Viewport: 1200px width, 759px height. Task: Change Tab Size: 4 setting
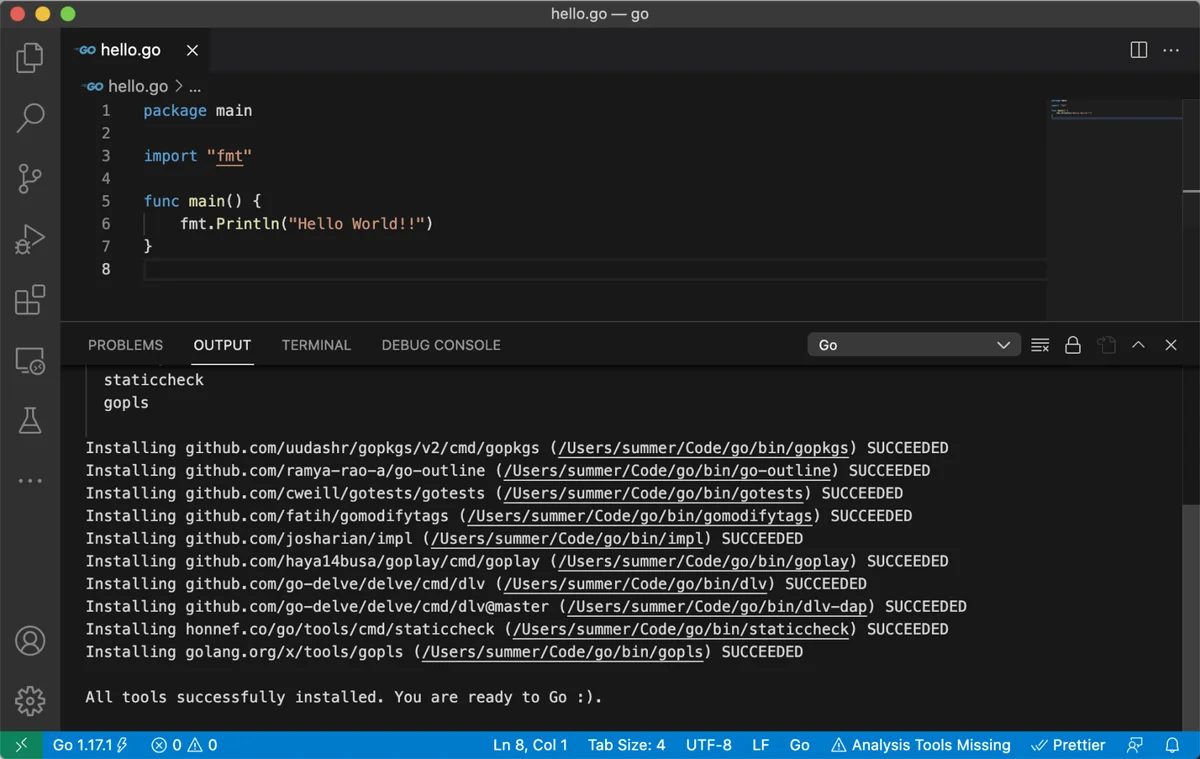tap(627, 745)
